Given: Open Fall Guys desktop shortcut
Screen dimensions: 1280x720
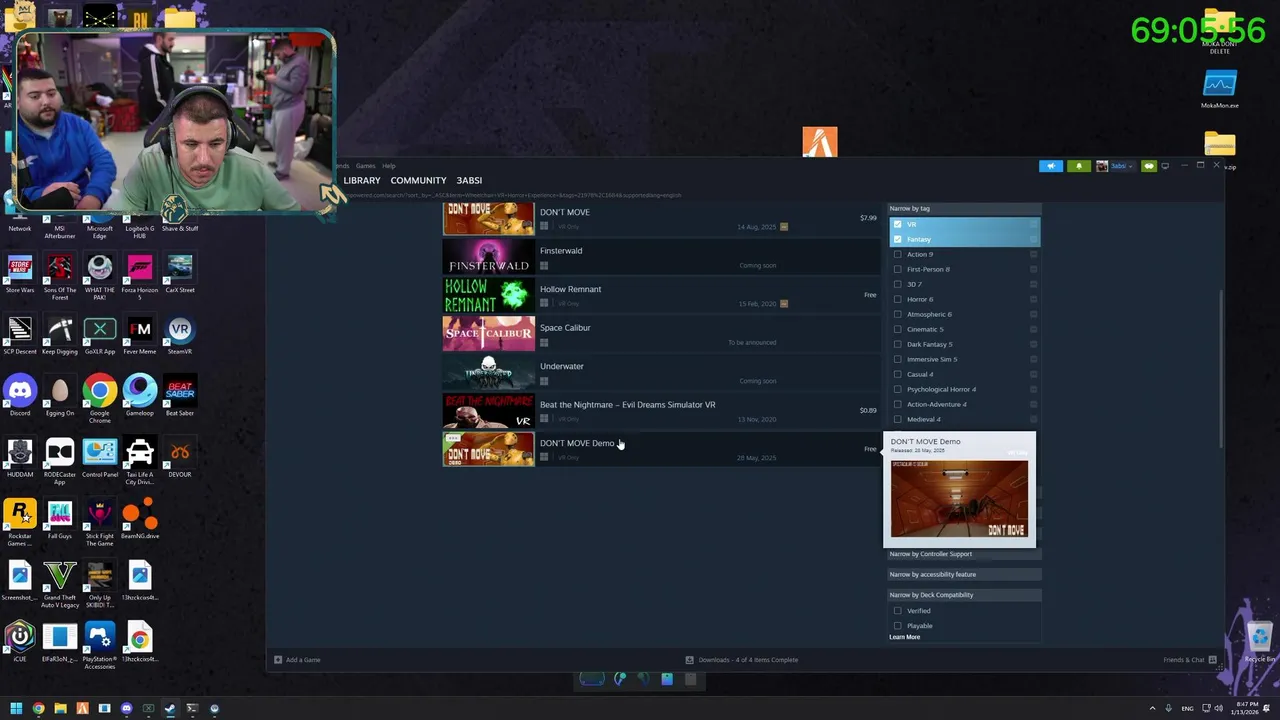Looking at the screenshot, I should (60, 518).
